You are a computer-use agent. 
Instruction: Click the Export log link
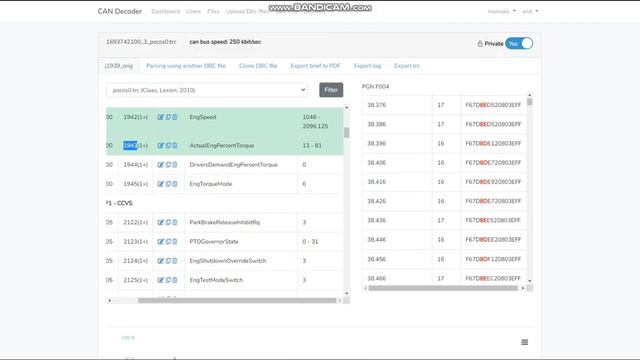pyautogui.click(x=367, y=66)
